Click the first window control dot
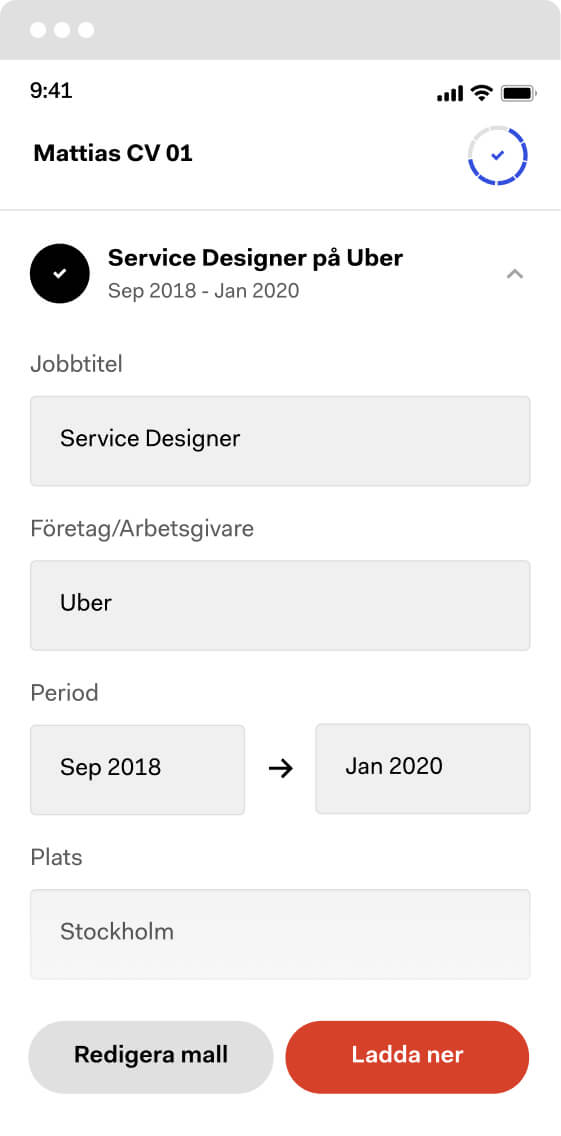Image resolution: width=561 pixels, height=1136 pixels. pos(38,30)
